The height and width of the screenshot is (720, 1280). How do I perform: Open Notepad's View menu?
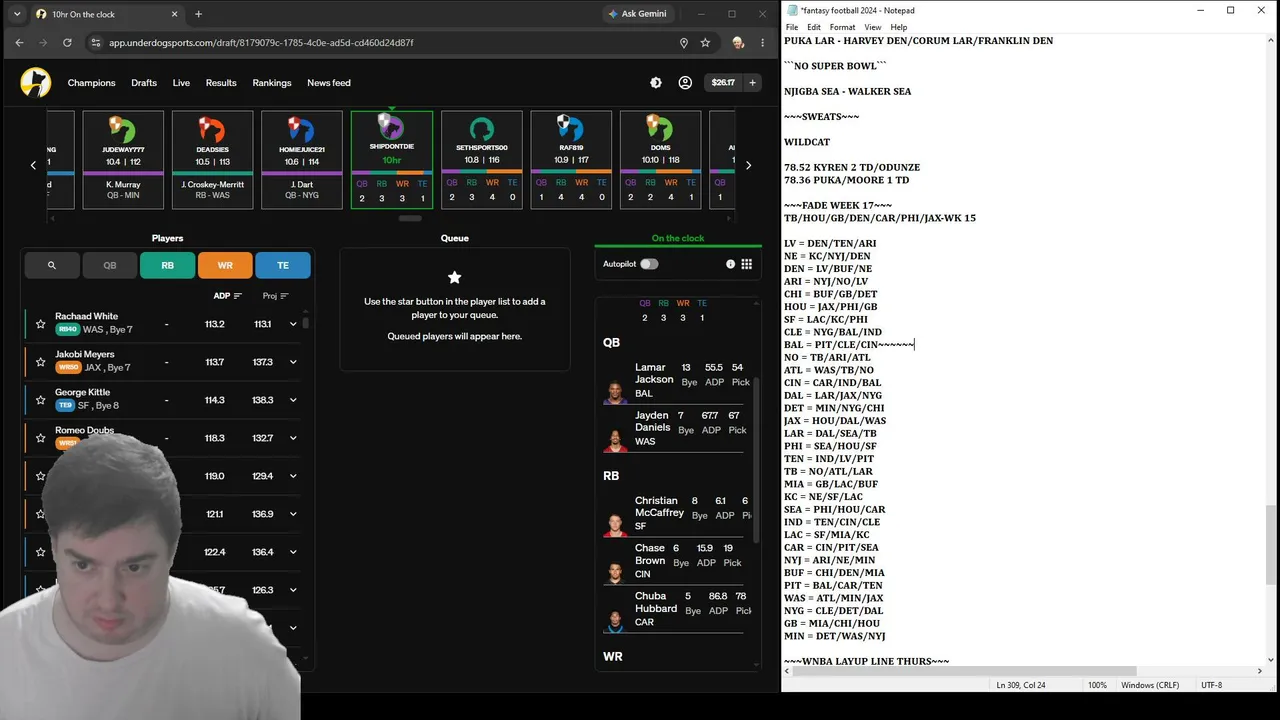point(873,27)
